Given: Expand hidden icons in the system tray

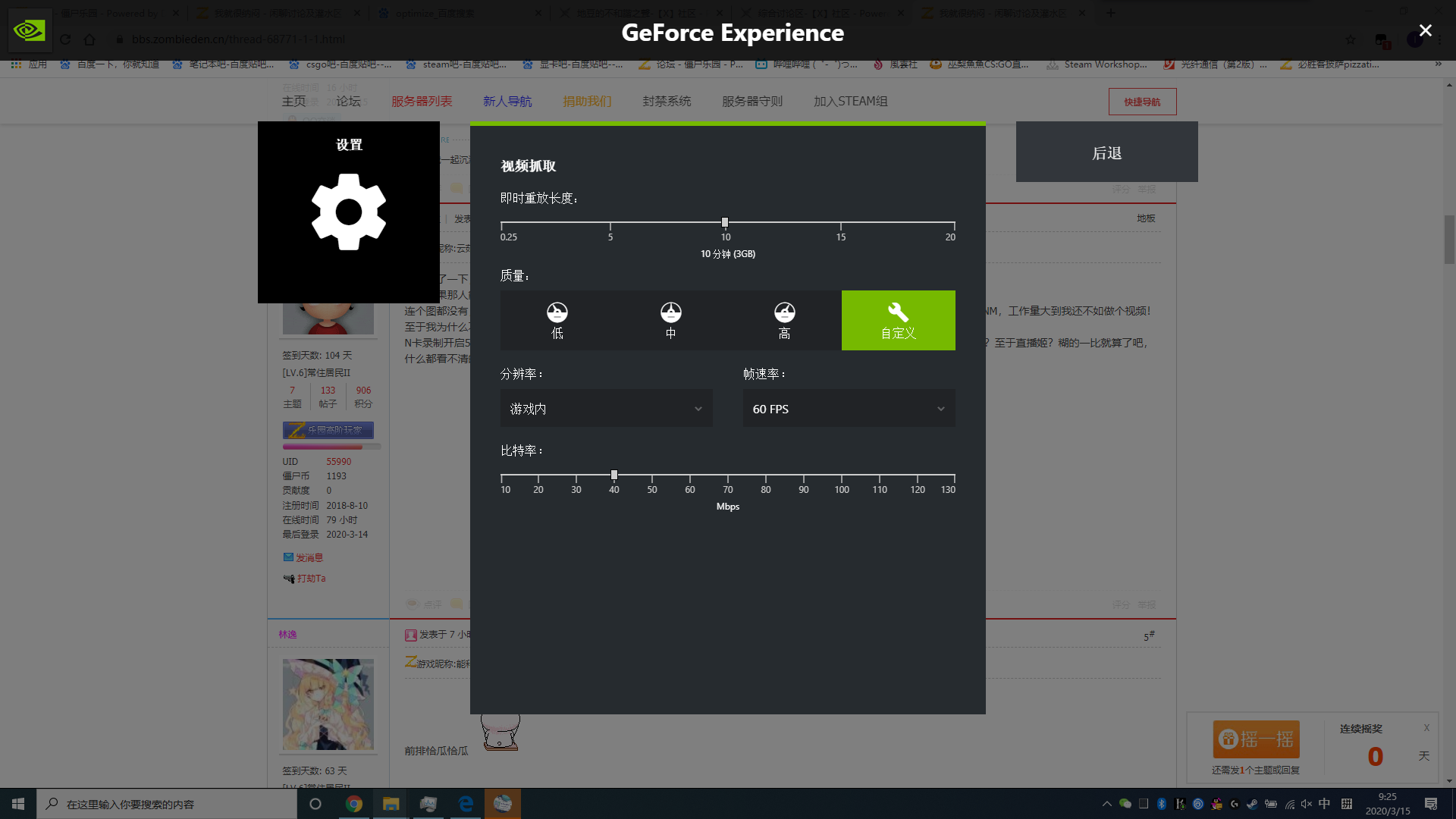Looking at the screenshot, I should [x=1106, y=804].
